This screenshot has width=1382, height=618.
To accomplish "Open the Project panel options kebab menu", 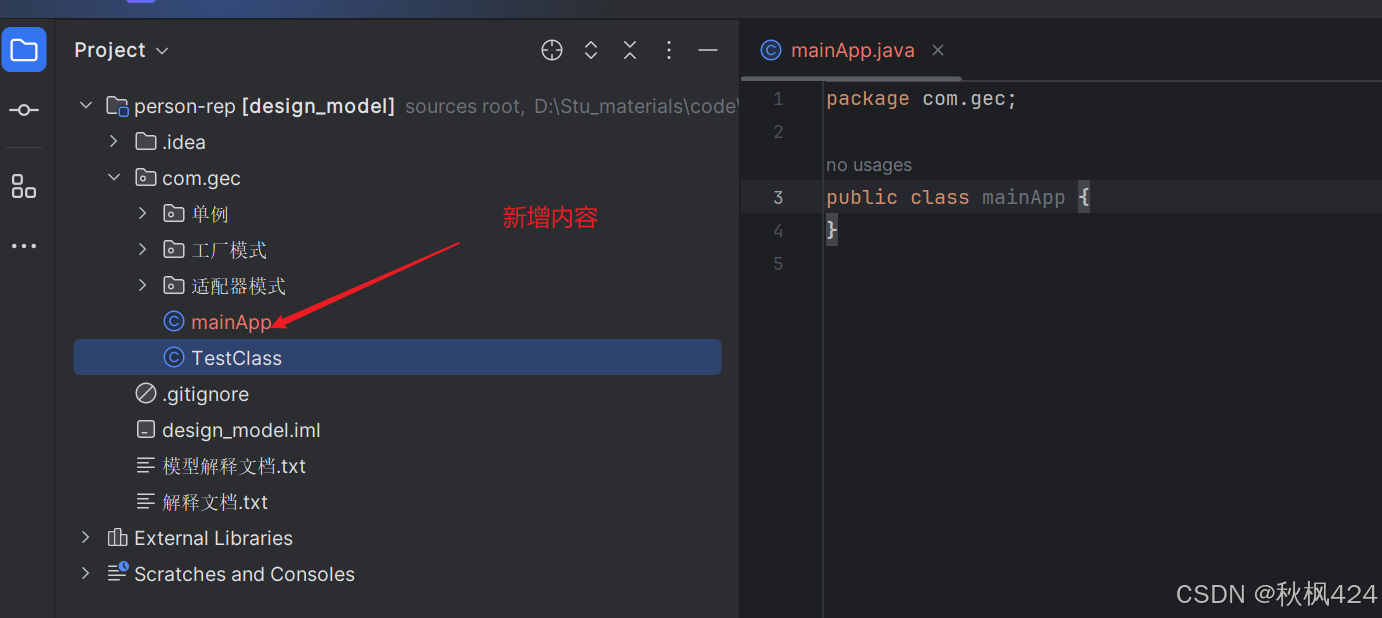I will click(x=668, y=49).
